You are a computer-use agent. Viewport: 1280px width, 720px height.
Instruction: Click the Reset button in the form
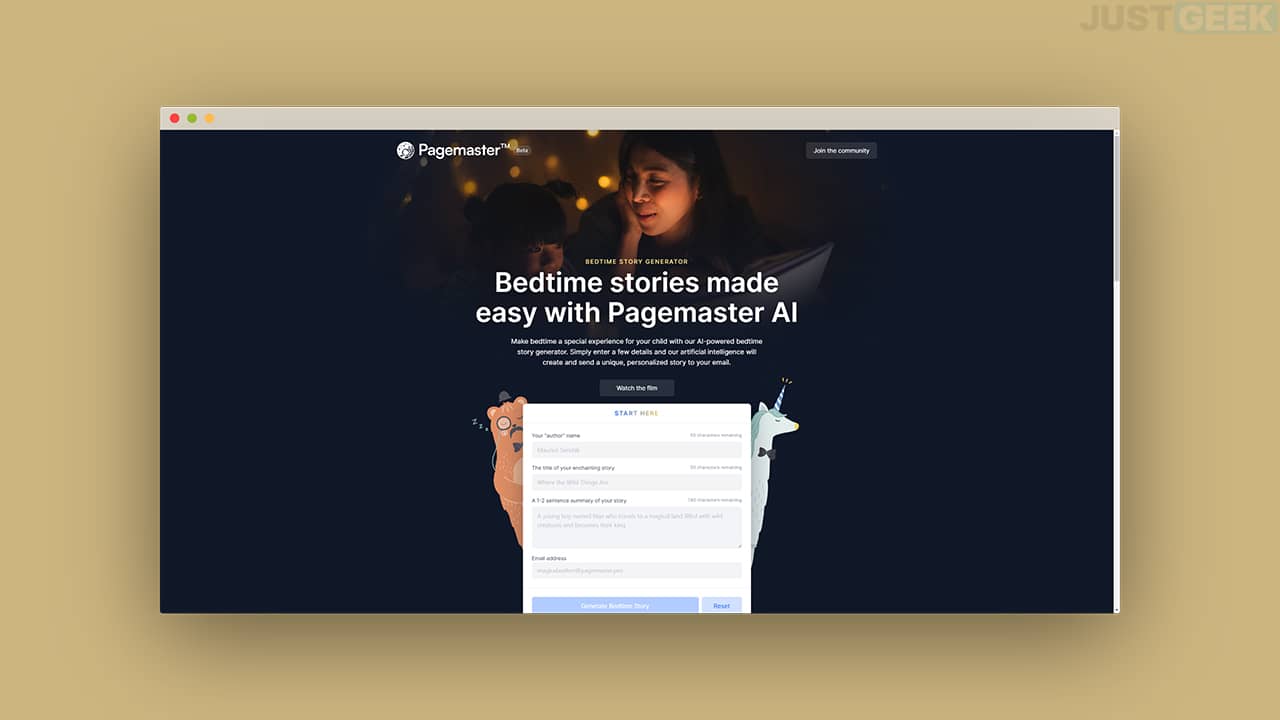point(722,606)
